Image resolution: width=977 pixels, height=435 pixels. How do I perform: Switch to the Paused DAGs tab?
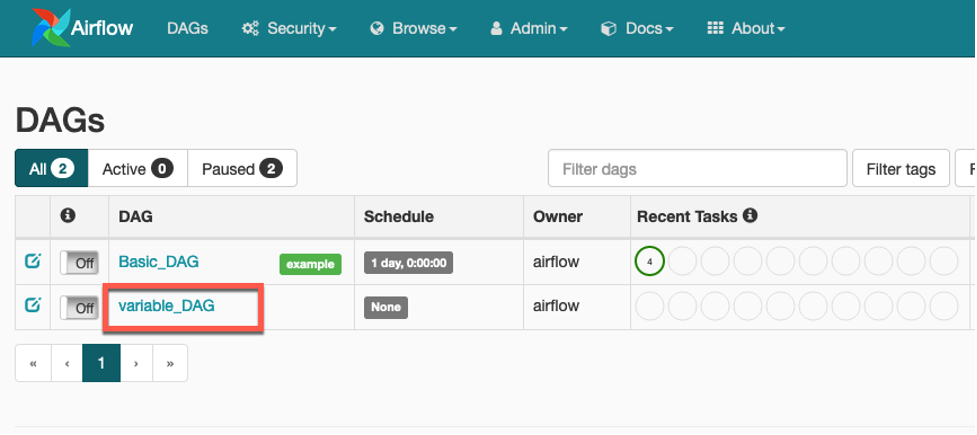coord(242,169)
